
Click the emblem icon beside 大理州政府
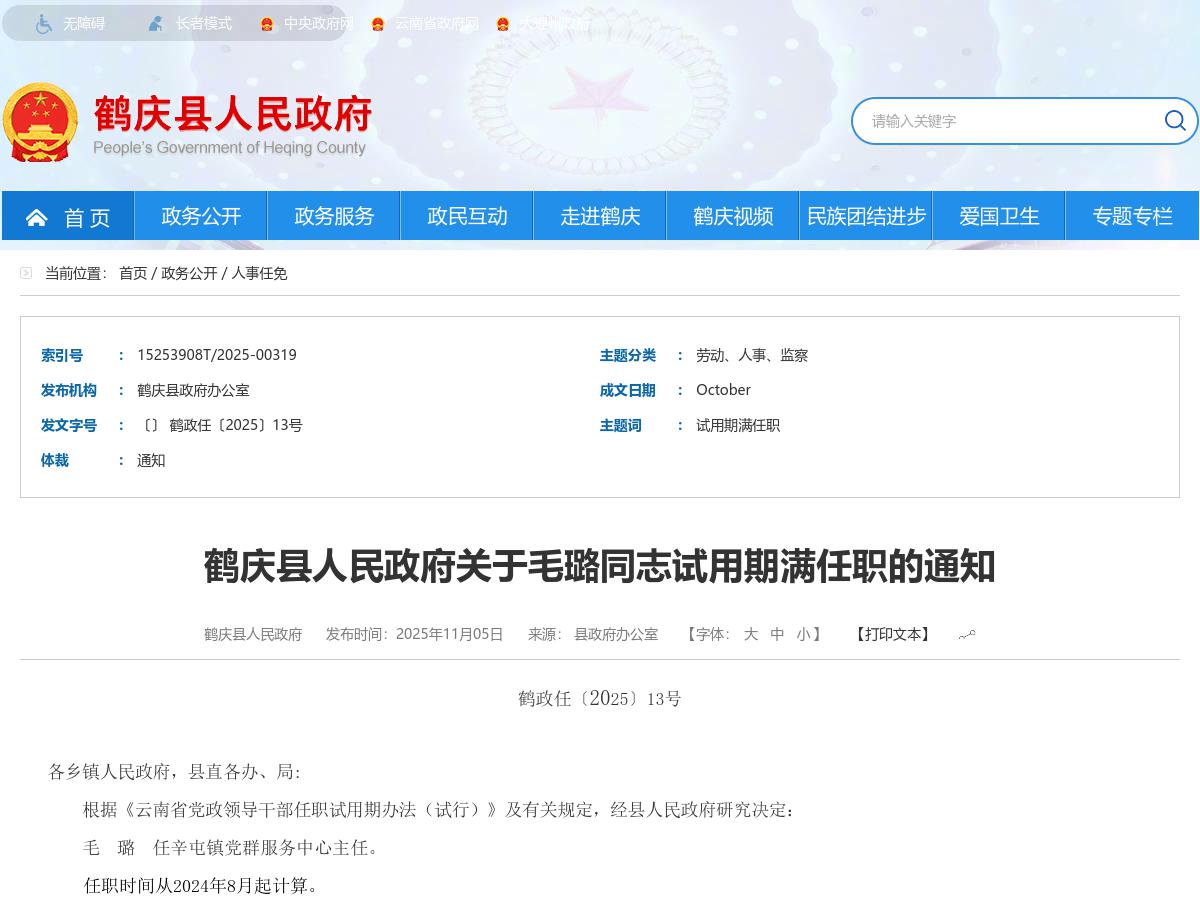point(503,24)
